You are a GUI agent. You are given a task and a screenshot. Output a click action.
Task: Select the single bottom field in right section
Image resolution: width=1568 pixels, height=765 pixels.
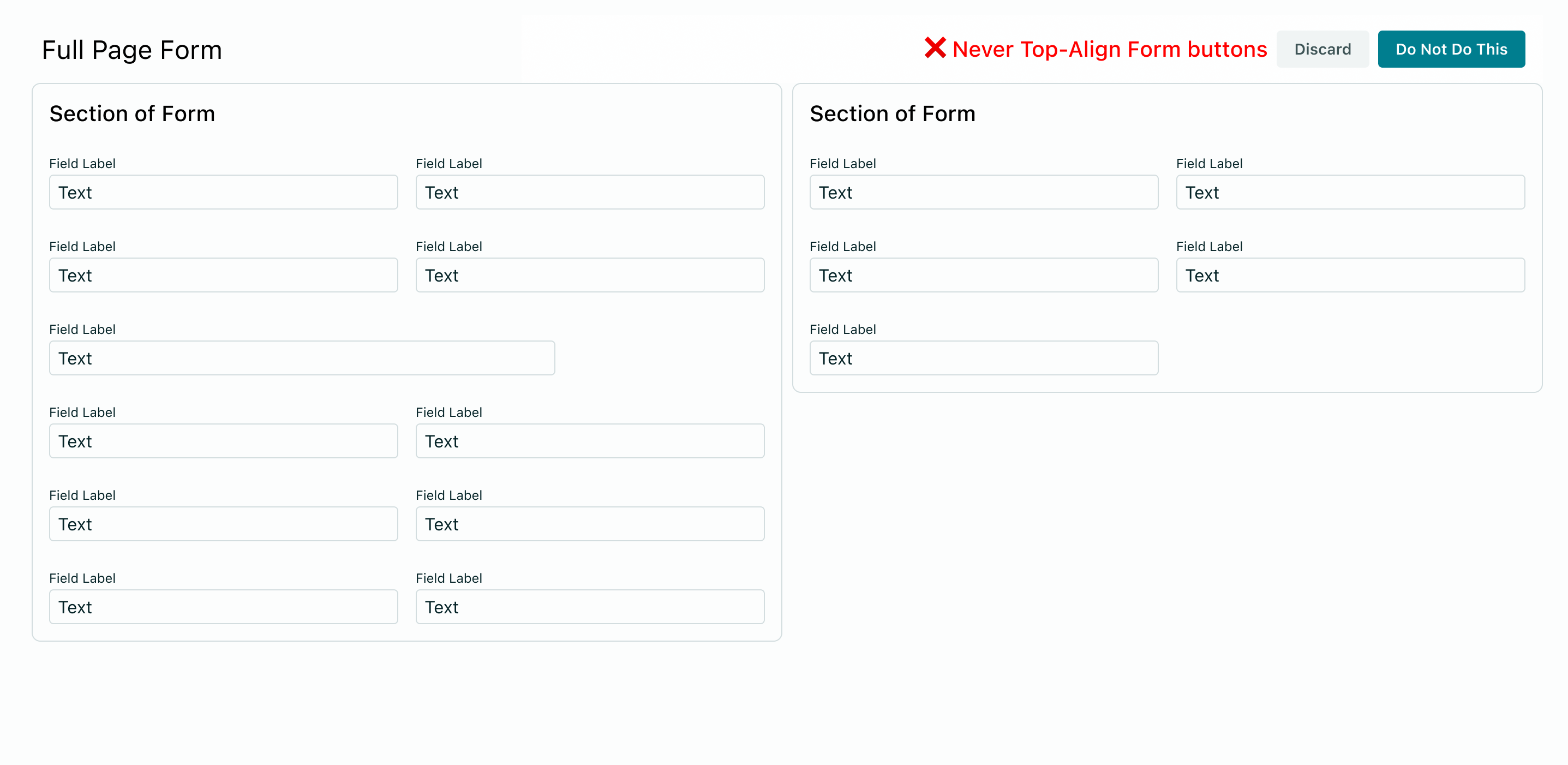984,358
